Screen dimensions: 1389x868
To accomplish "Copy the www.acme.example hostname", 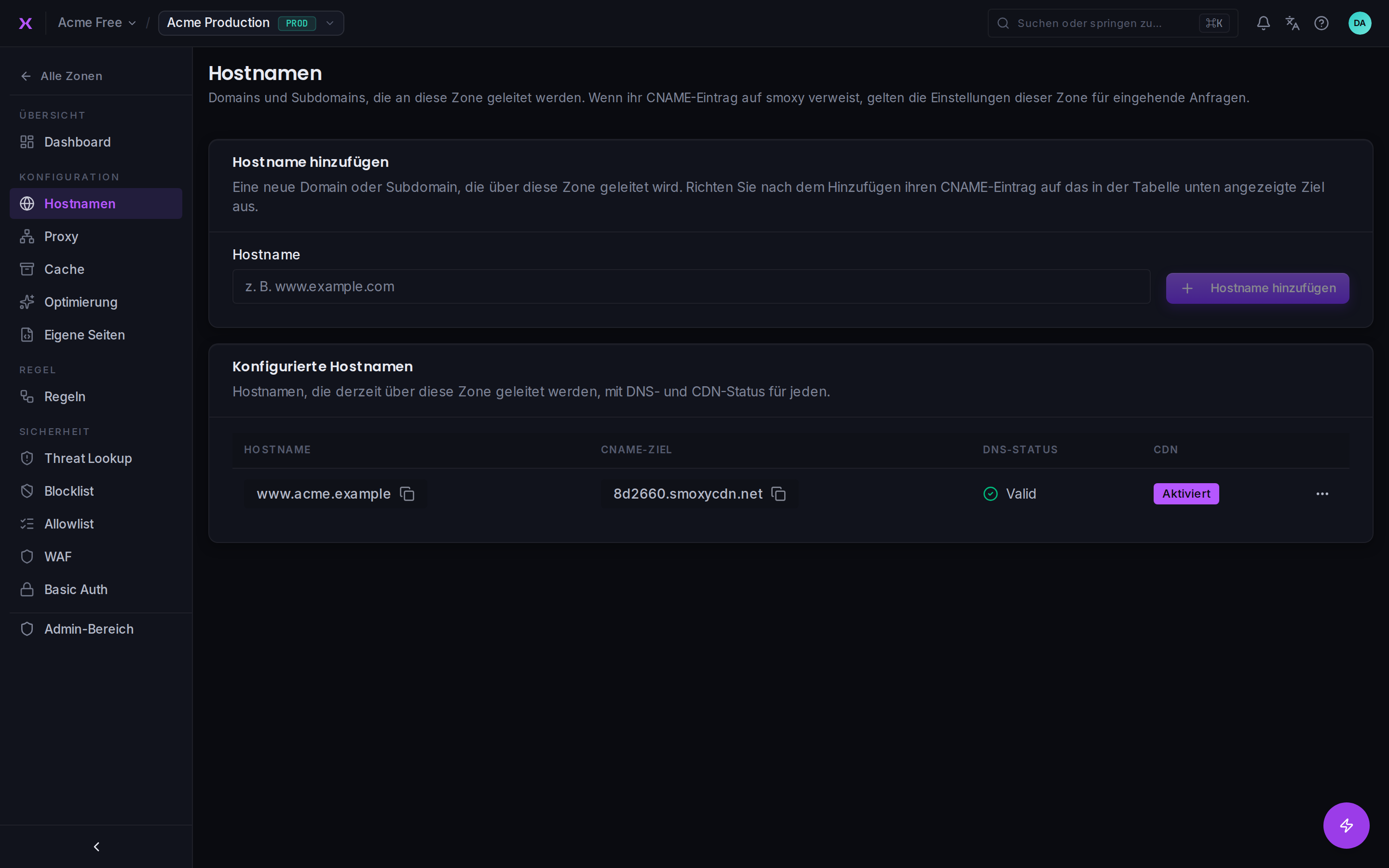I will (x=407, y=494).
